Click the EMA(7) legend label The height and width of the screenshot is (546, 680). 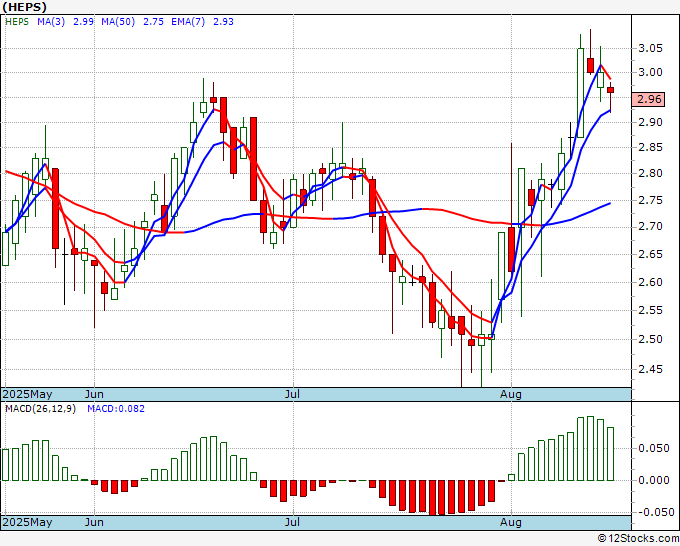point(188,22)
